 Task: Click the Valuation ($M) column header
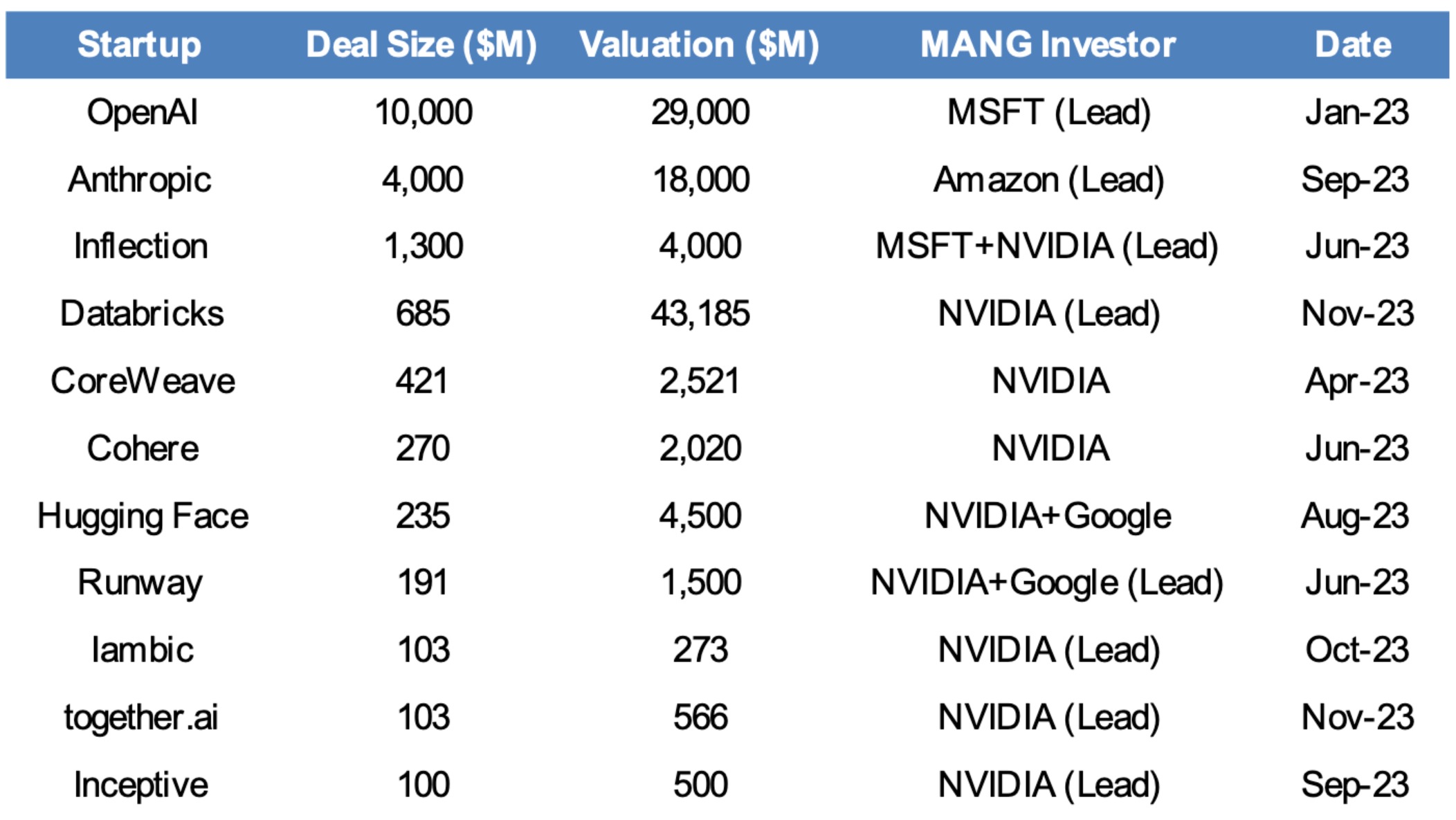pyautogui.click(x=699, y=45)
